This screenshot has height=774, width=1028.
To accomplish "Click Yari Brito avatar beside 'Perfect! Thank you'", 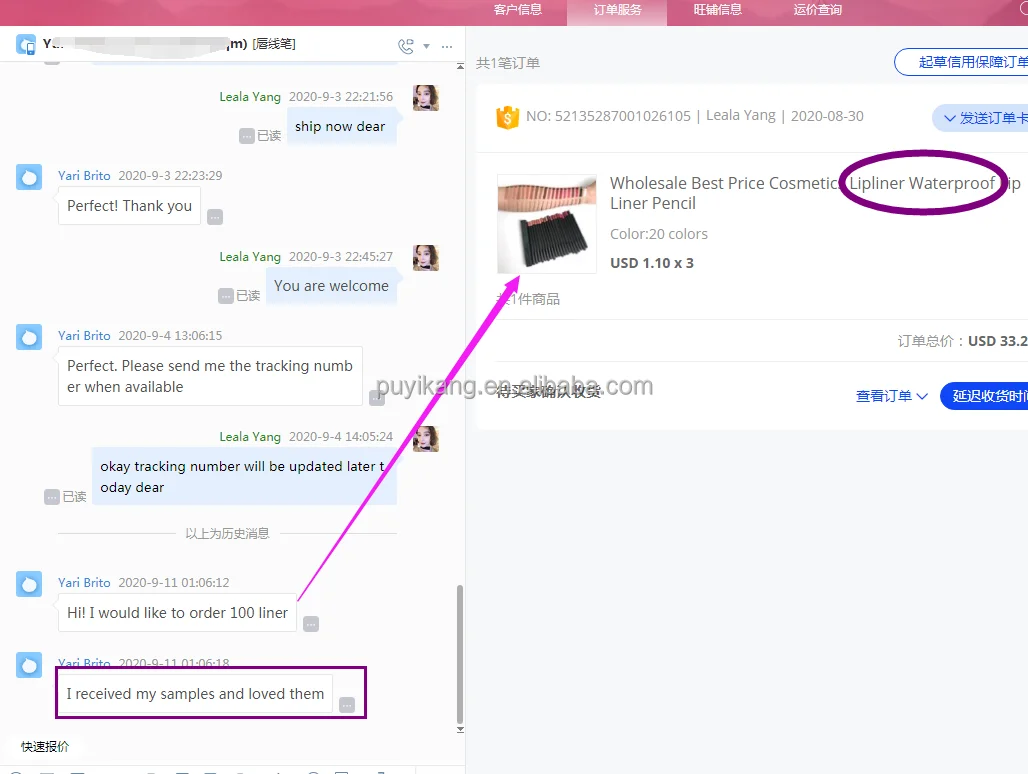I will [29, 177].
